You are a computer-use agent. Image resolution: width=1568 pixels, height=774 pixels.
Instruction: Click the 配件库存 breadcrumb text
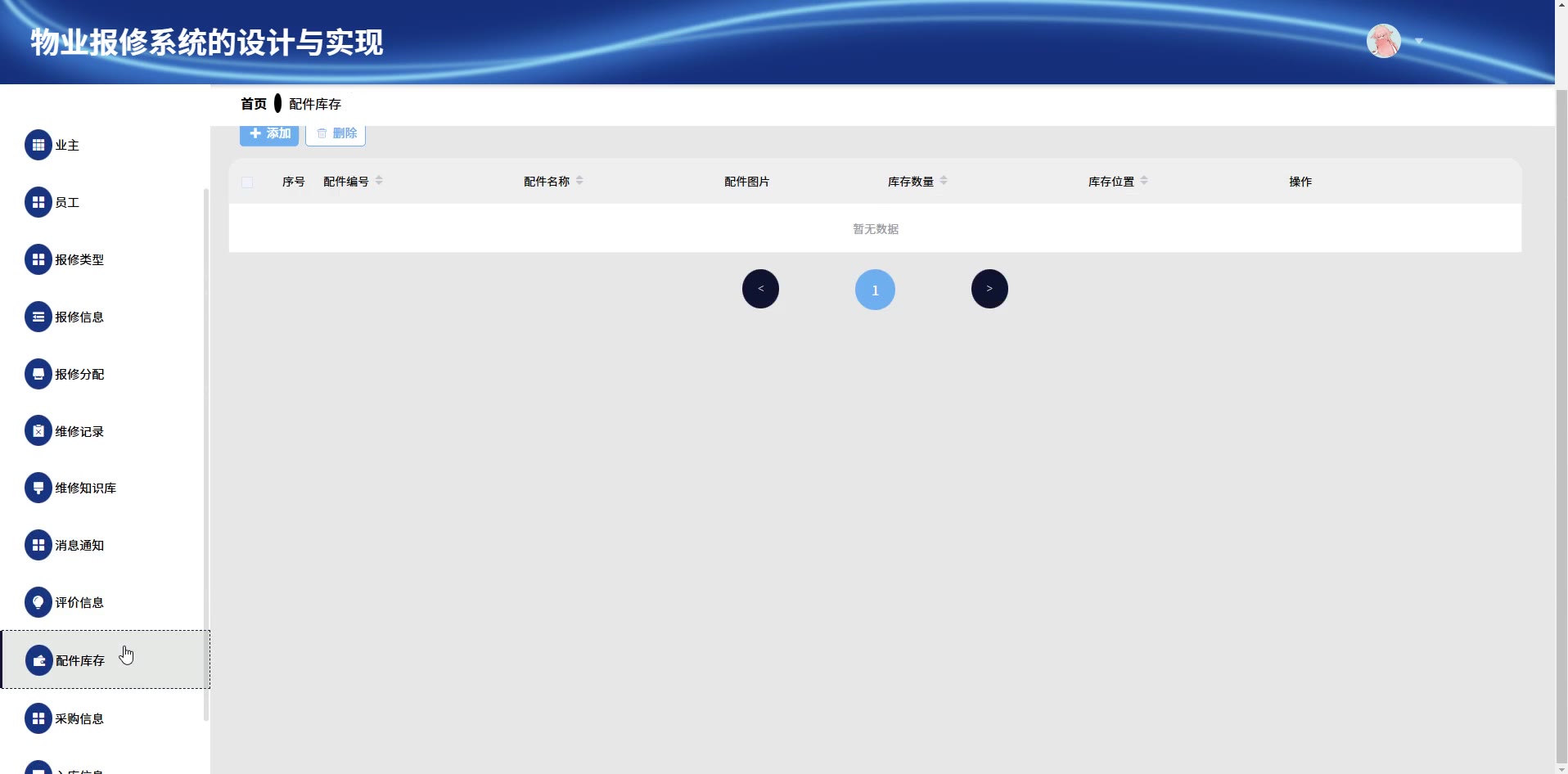[x=315, y=104]
